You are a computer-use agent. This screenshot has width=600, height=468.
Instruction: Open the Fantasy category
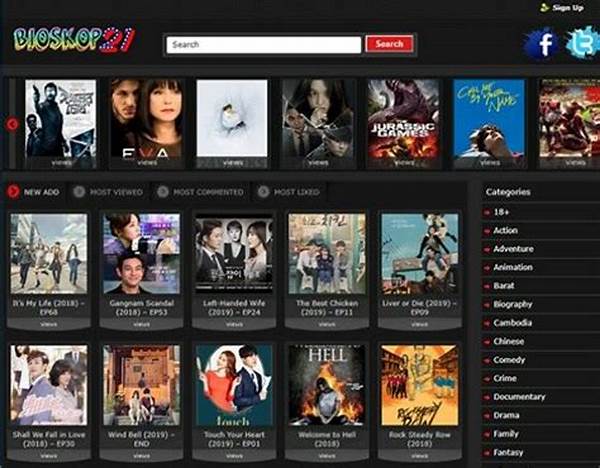tap(508, 453)
